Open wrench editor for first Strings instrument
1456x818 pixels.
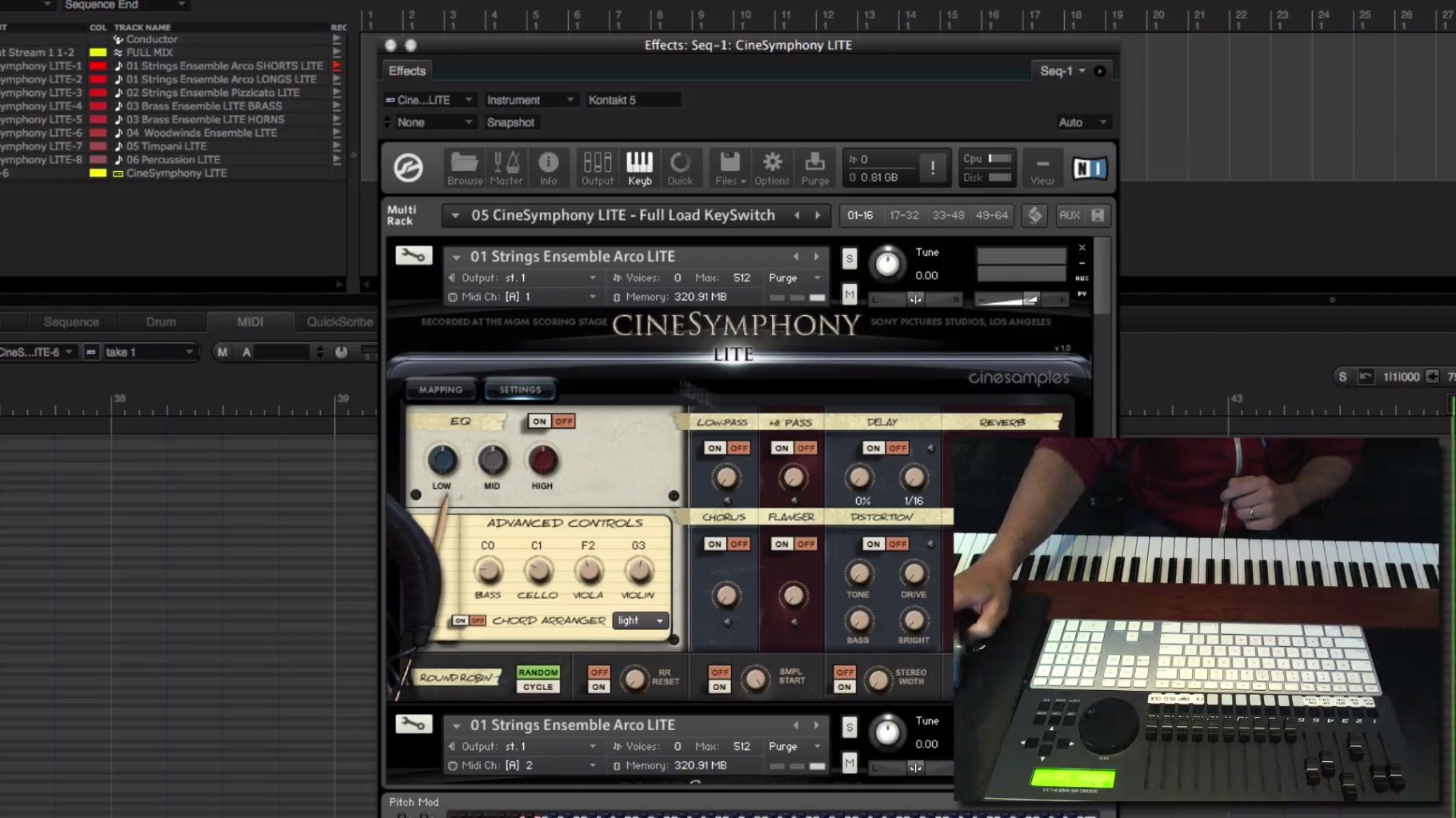click(414, 256)
